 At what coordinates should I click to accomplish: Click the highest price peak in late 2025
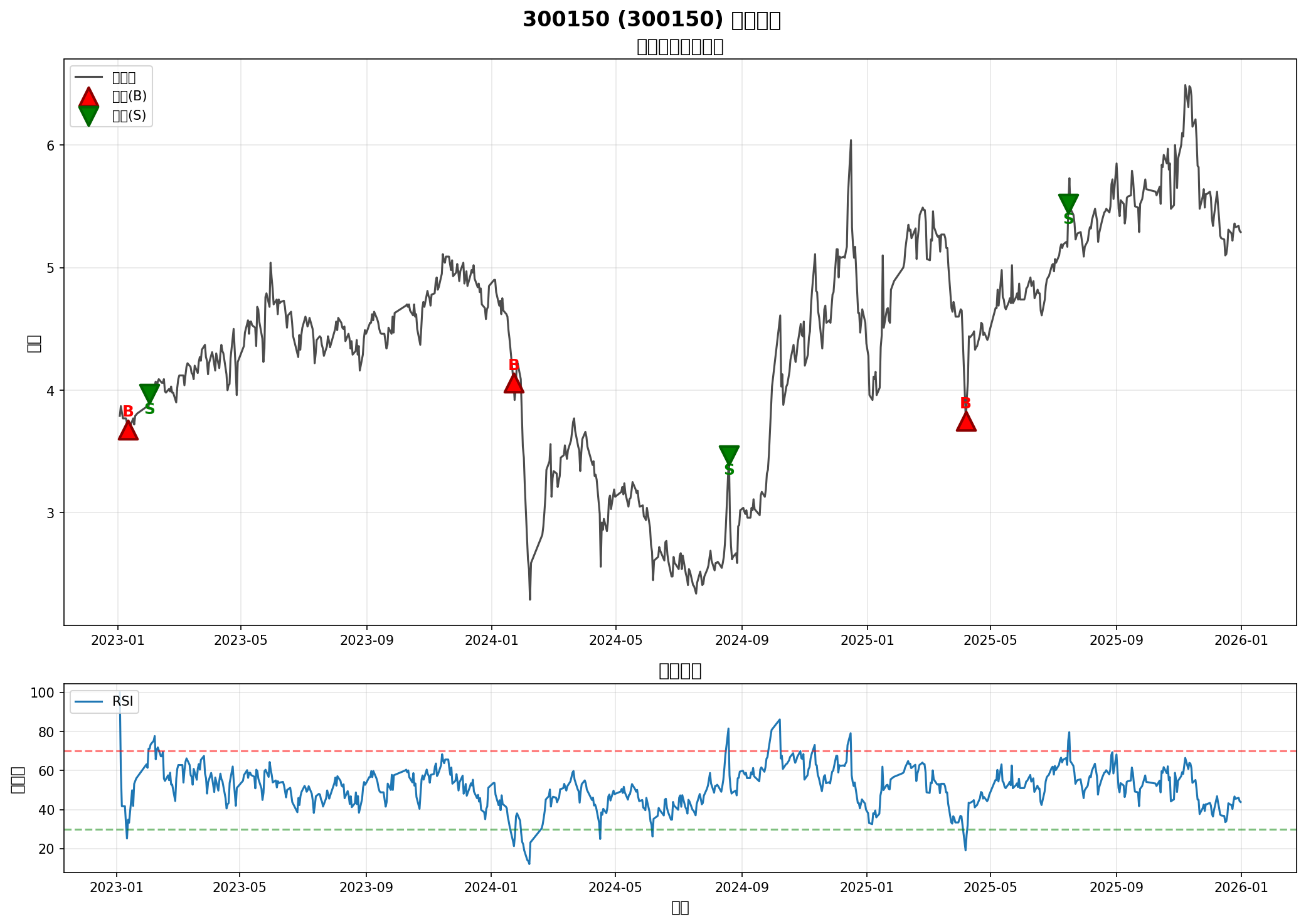pyautogui.click(x=1185, y=85)
